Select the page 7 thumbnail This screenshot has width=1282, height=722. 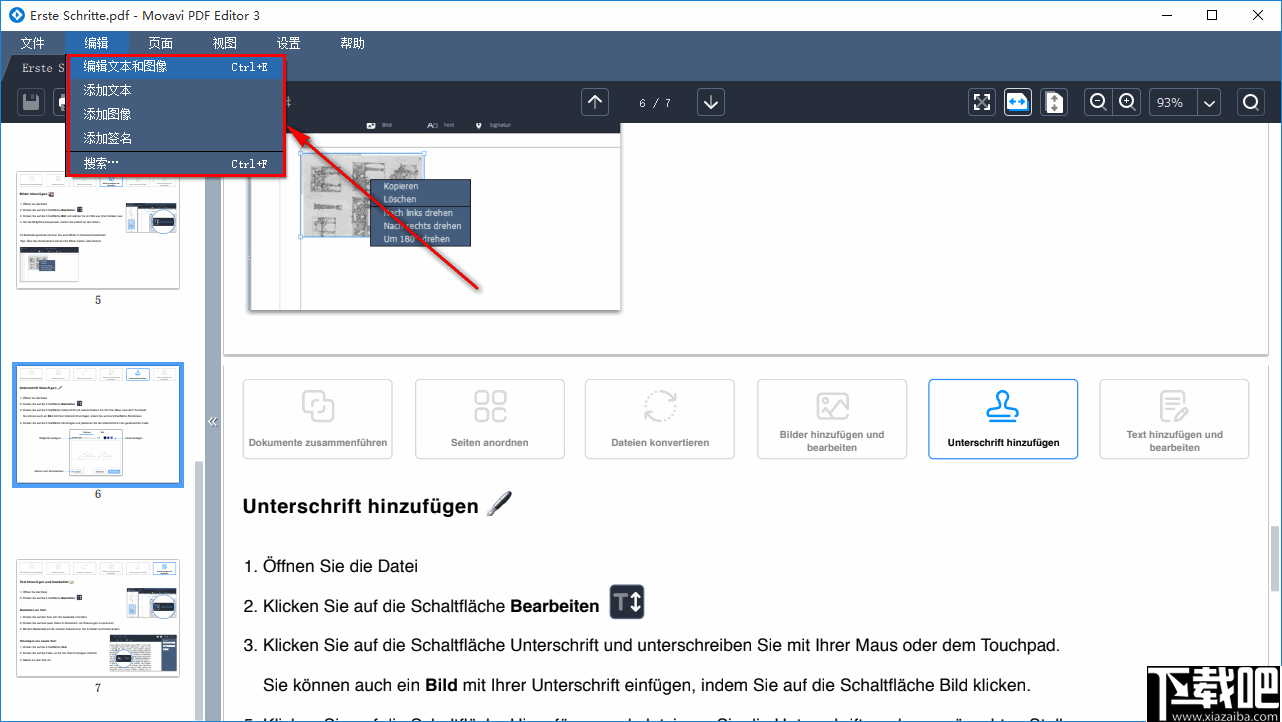pos(97,617)
